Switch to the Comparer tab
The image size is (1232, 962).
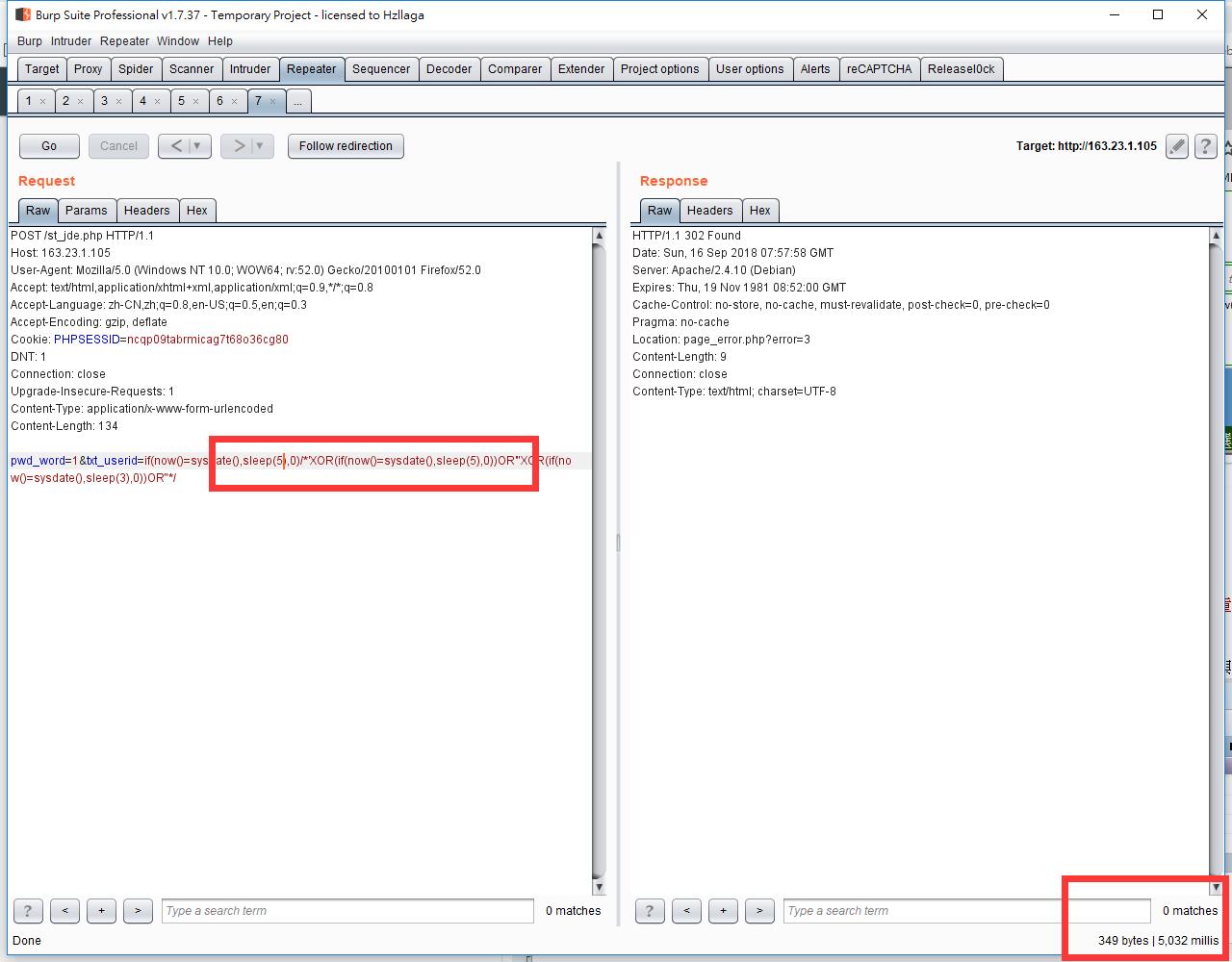(515, 69)
